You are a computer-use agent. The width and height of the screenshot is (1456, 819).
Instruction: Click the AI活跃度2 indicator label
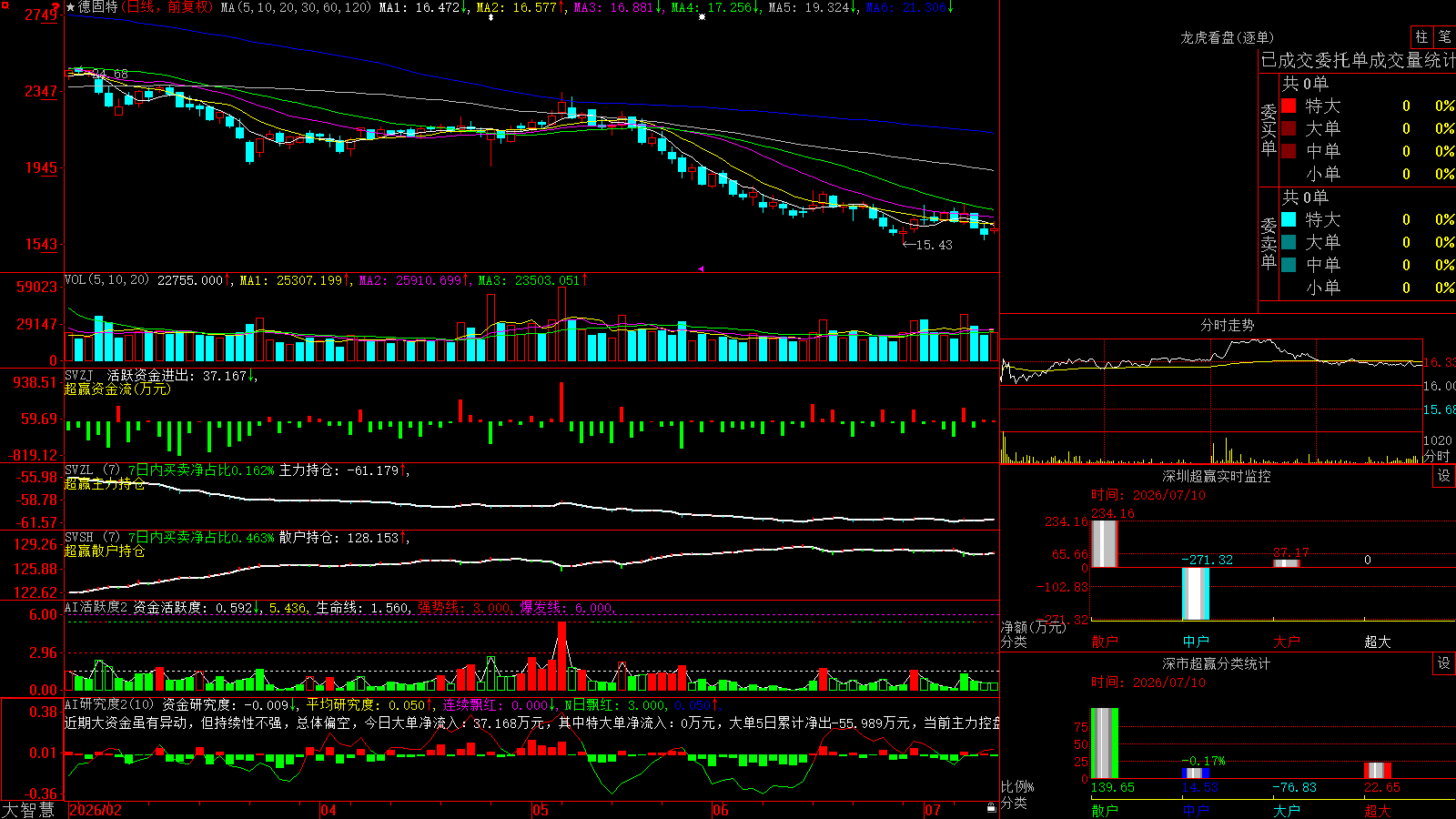tap(96, 607)
